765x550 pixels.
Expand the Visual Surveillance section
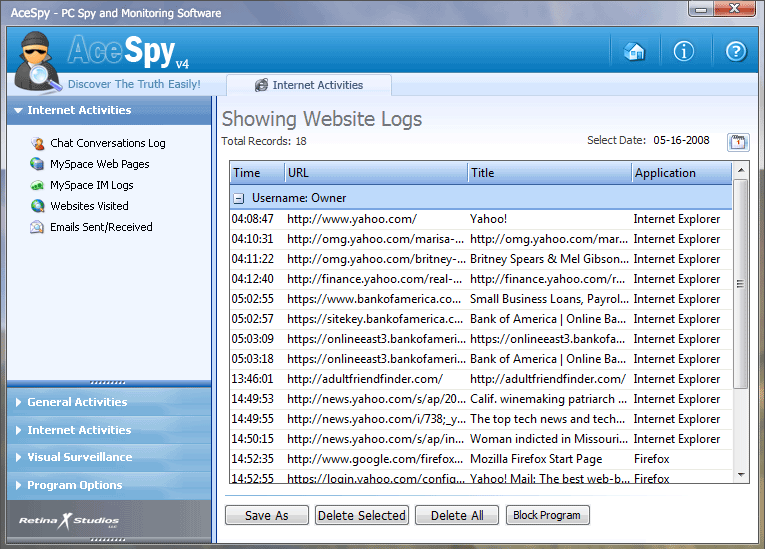109,457
